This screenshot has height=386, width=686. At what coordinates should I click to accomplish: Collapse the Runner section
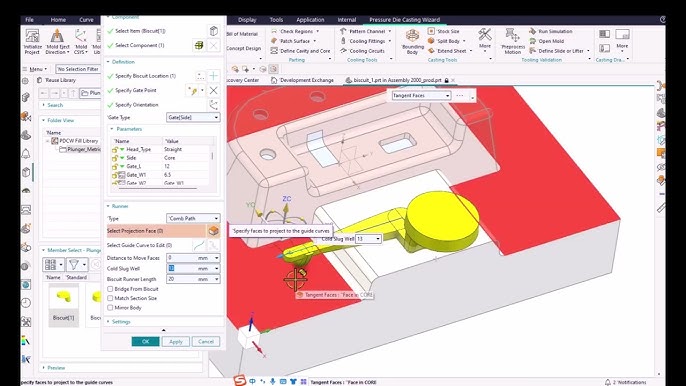pyautogui.click(x=108, y=206)
